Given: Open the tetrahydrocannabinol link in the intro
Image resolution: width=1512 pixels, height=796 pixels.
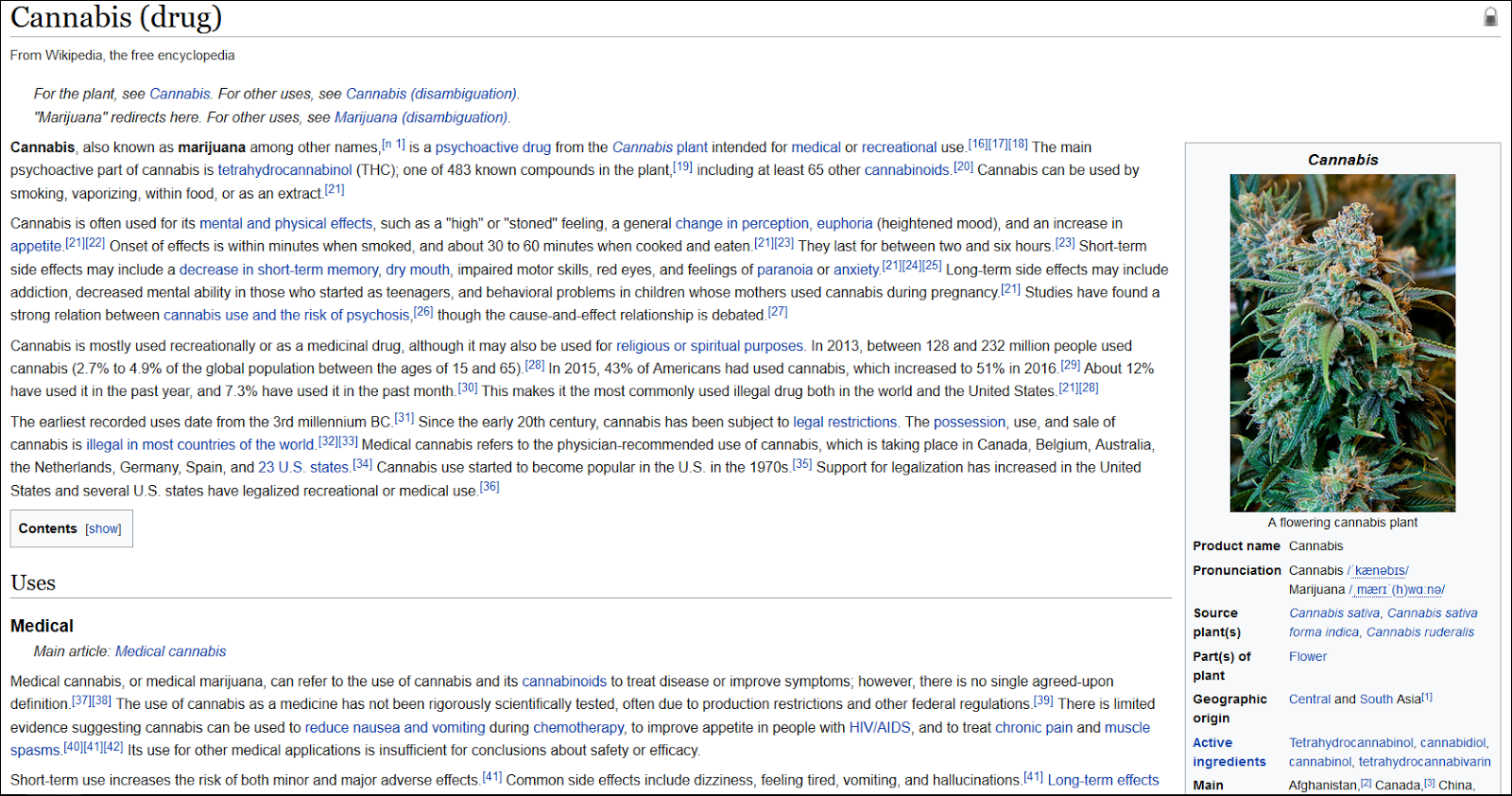Looking at the screenshot, I should (x=284, y=170).
